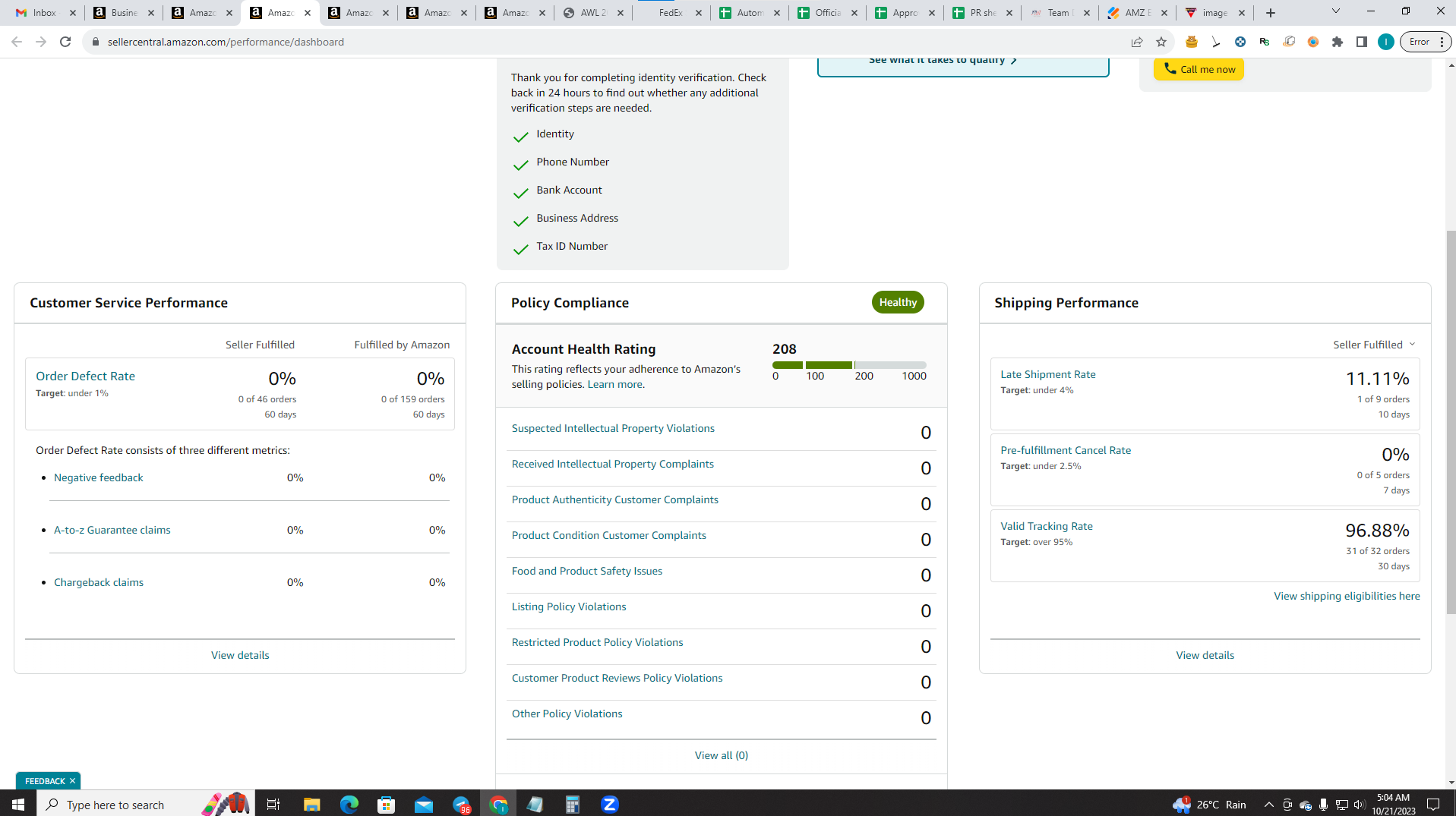Open the tab search chevron

[x=1336, y=11]
